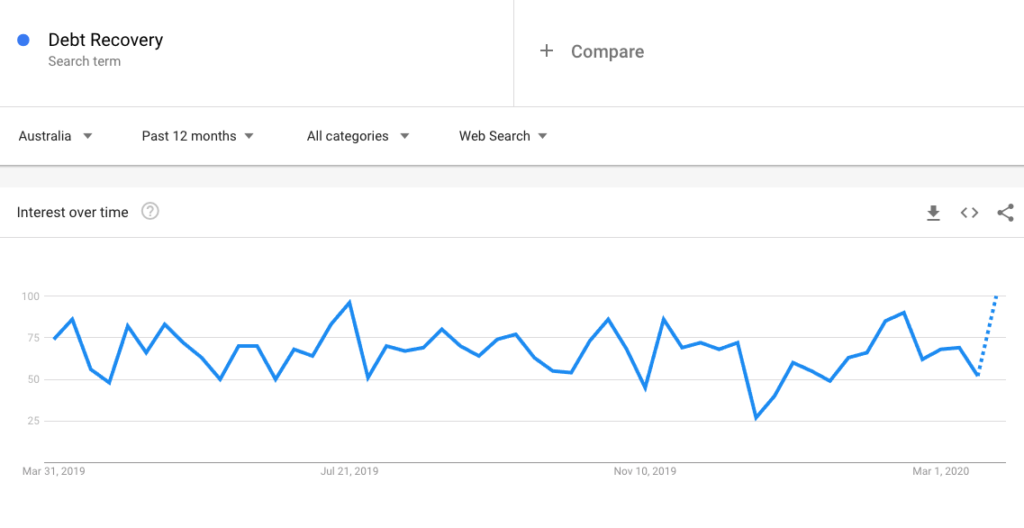The width and height of the screenshot is (1024, 528).
Task: Open the Australia region dropdown
Action: tap(56, 136)
